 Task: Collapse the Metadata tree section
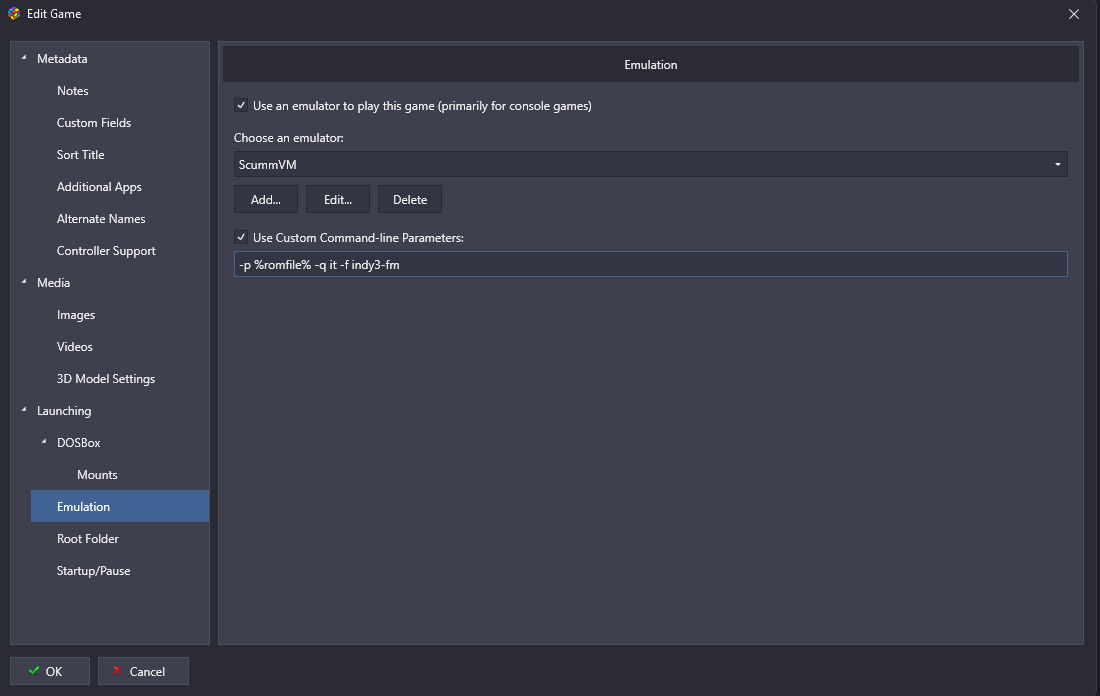tap(24, 58)
